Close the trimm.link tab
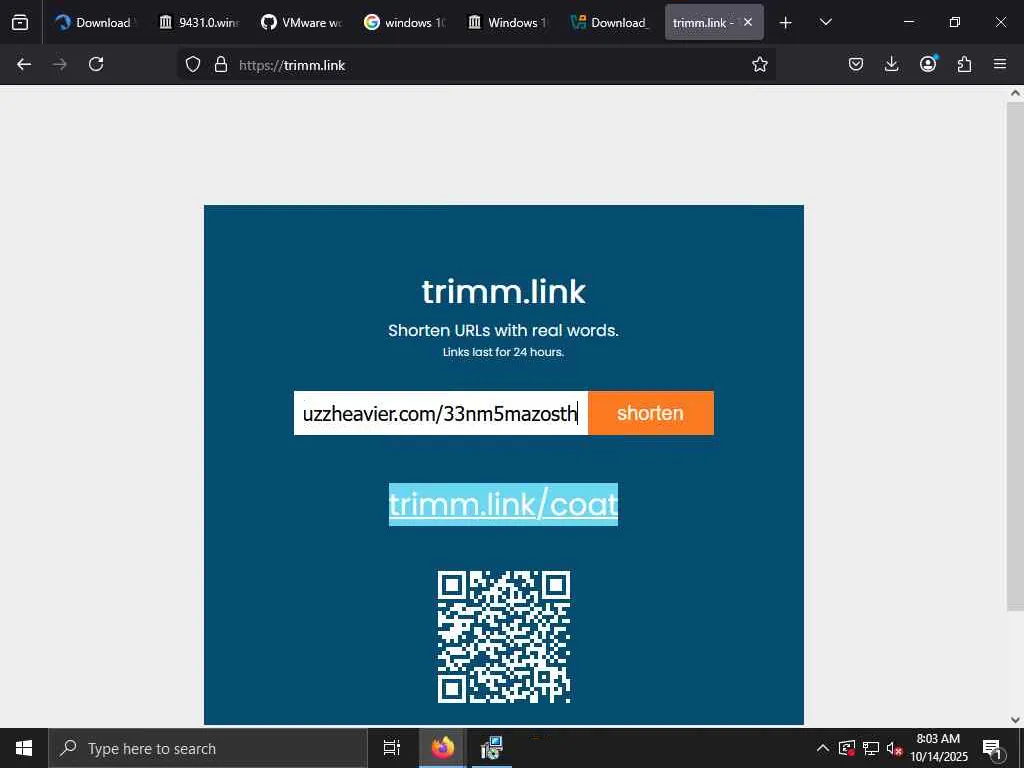The image size is (1024, 768). [748, 22]
